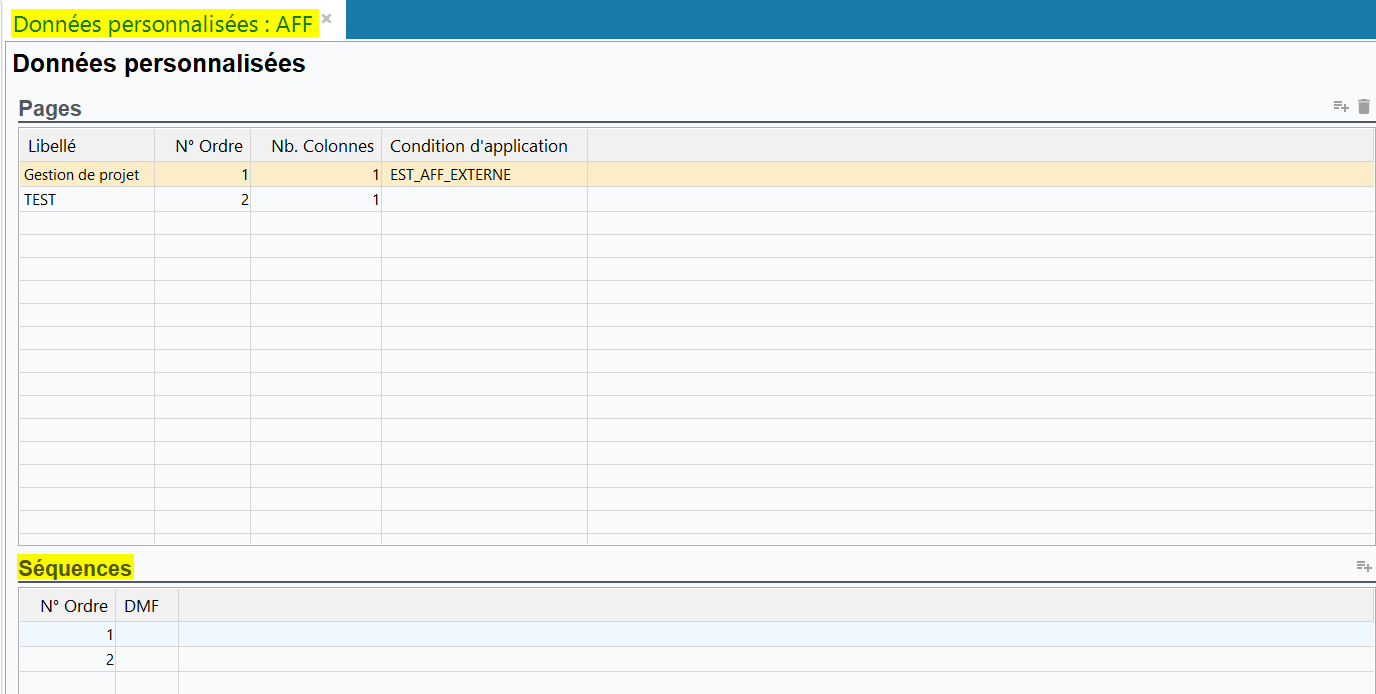Add a new row in Pages section
1376x694 pixels.
(x=1341, y=107)
